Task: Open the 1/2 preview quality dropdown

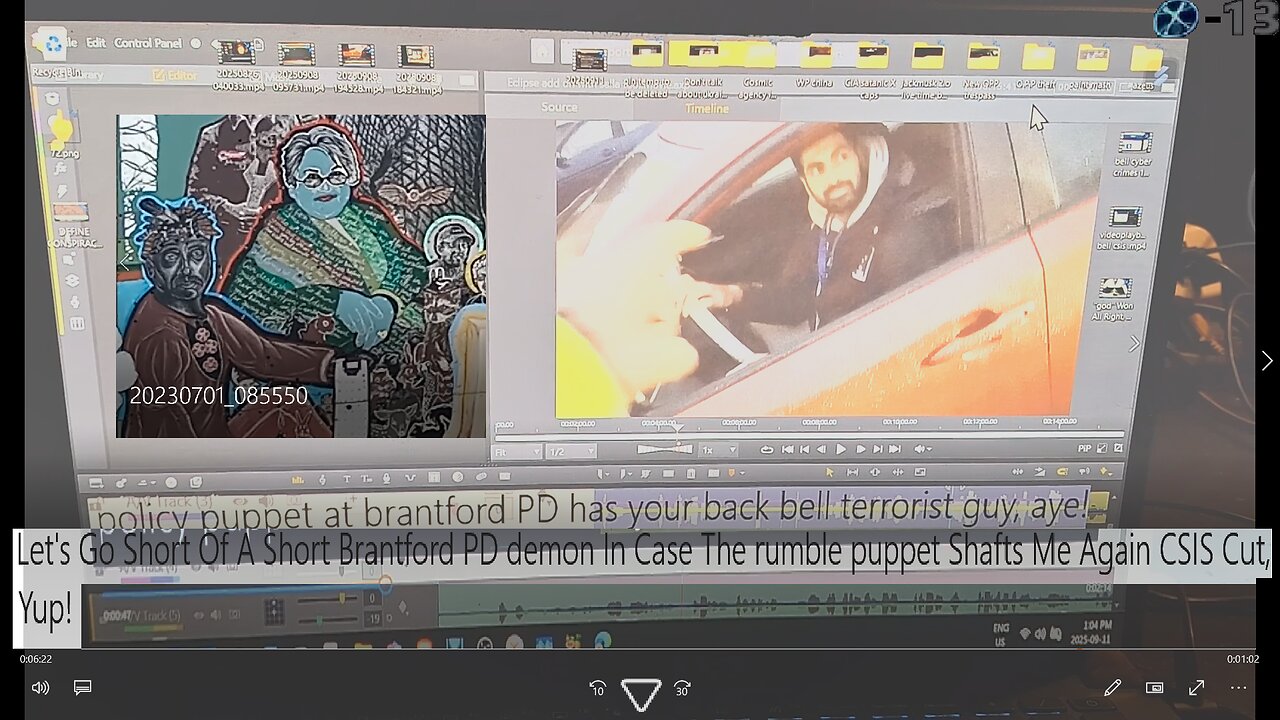Action: (x=571, y=452)
